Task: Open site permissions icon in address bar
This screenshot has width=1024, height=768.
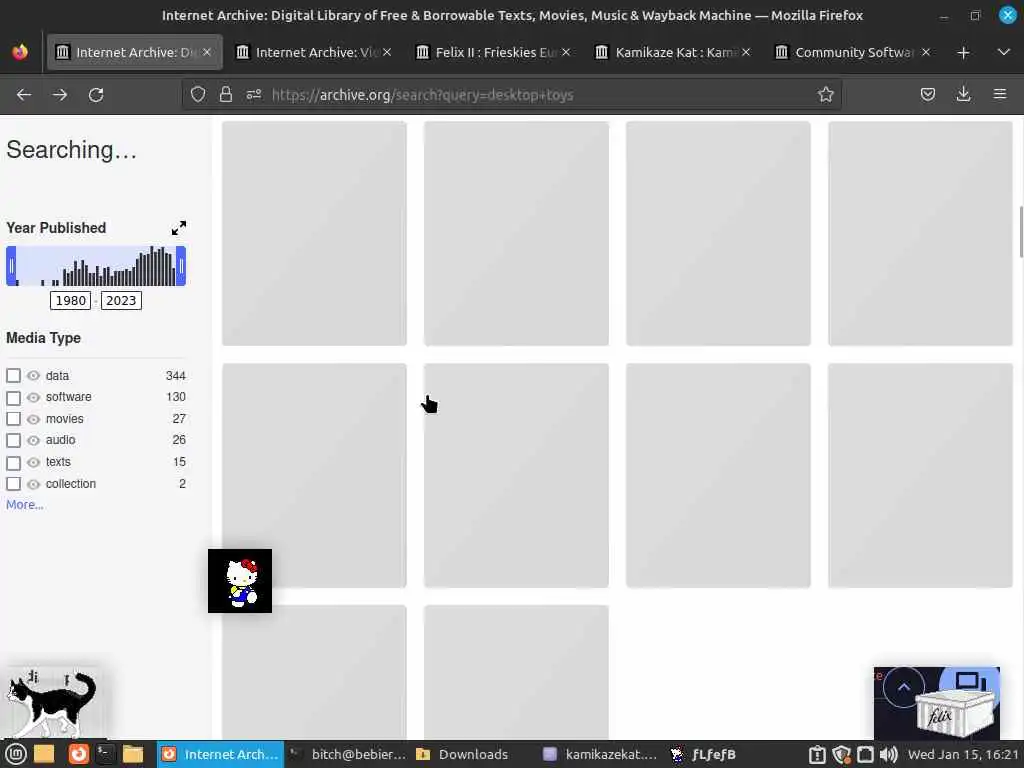Action: coord(253,95)
